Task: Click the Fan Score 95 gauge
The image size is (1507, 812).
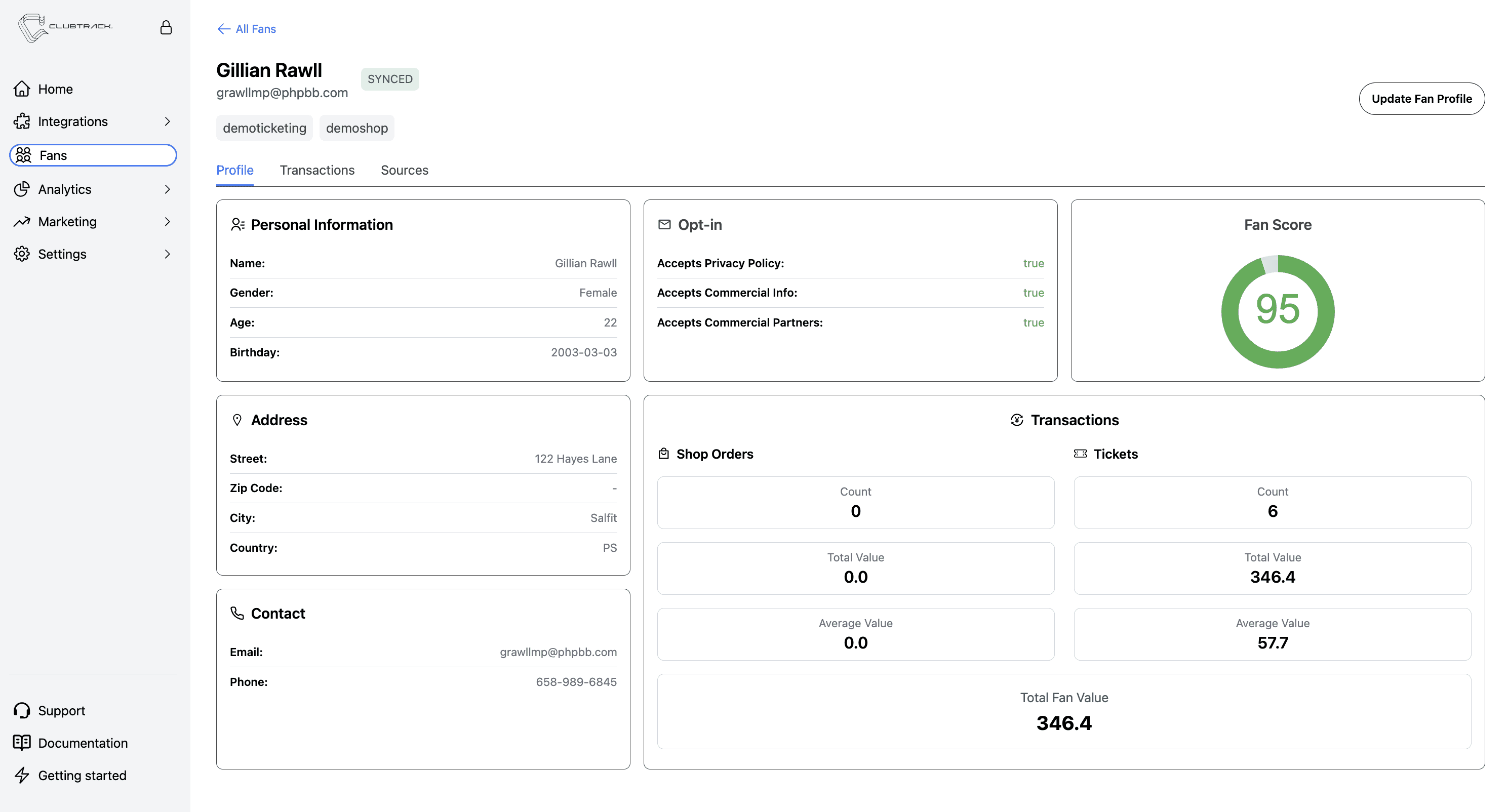Action: (1278, 311)
